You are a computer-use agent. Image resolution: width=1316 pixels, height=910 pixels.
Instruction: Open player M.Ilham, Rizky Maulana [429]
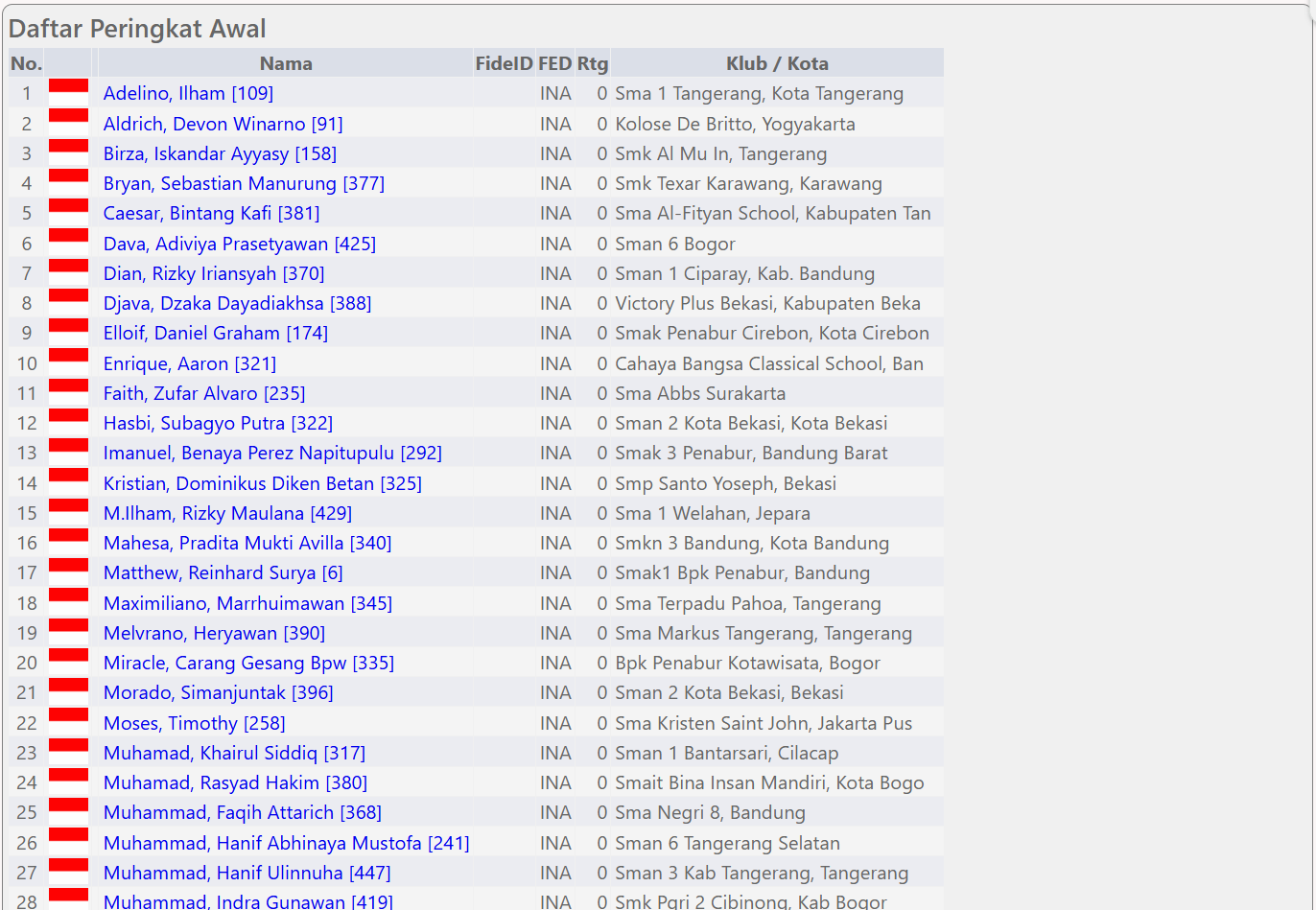pos(227,513)
